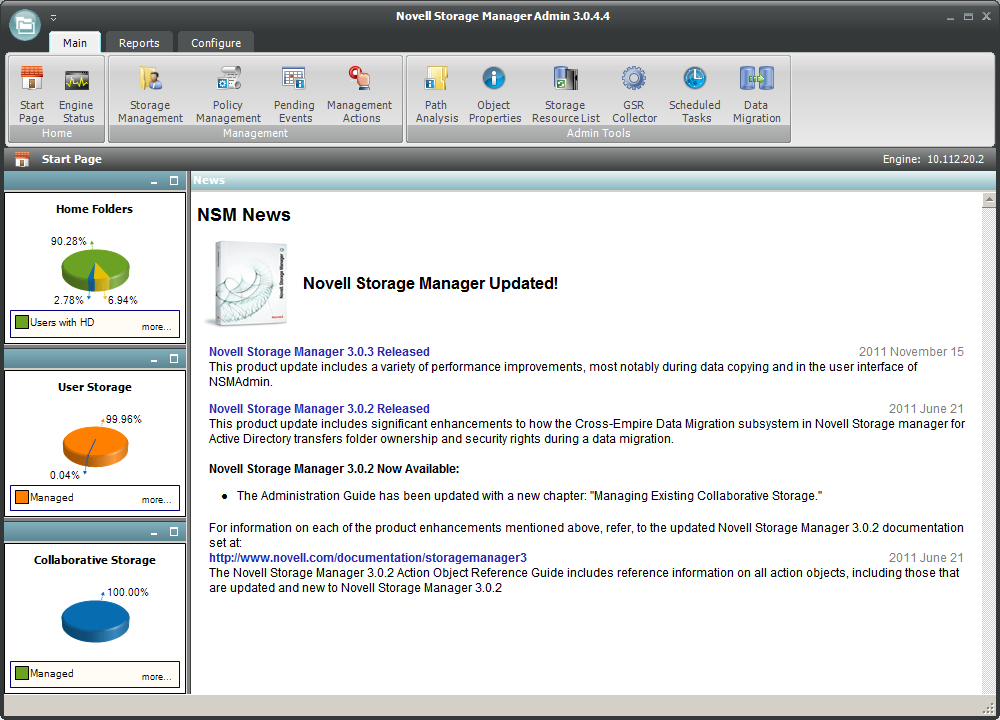Click the 90.28% chart label
Screen dimensions: 1000x720
click(68, 241)
